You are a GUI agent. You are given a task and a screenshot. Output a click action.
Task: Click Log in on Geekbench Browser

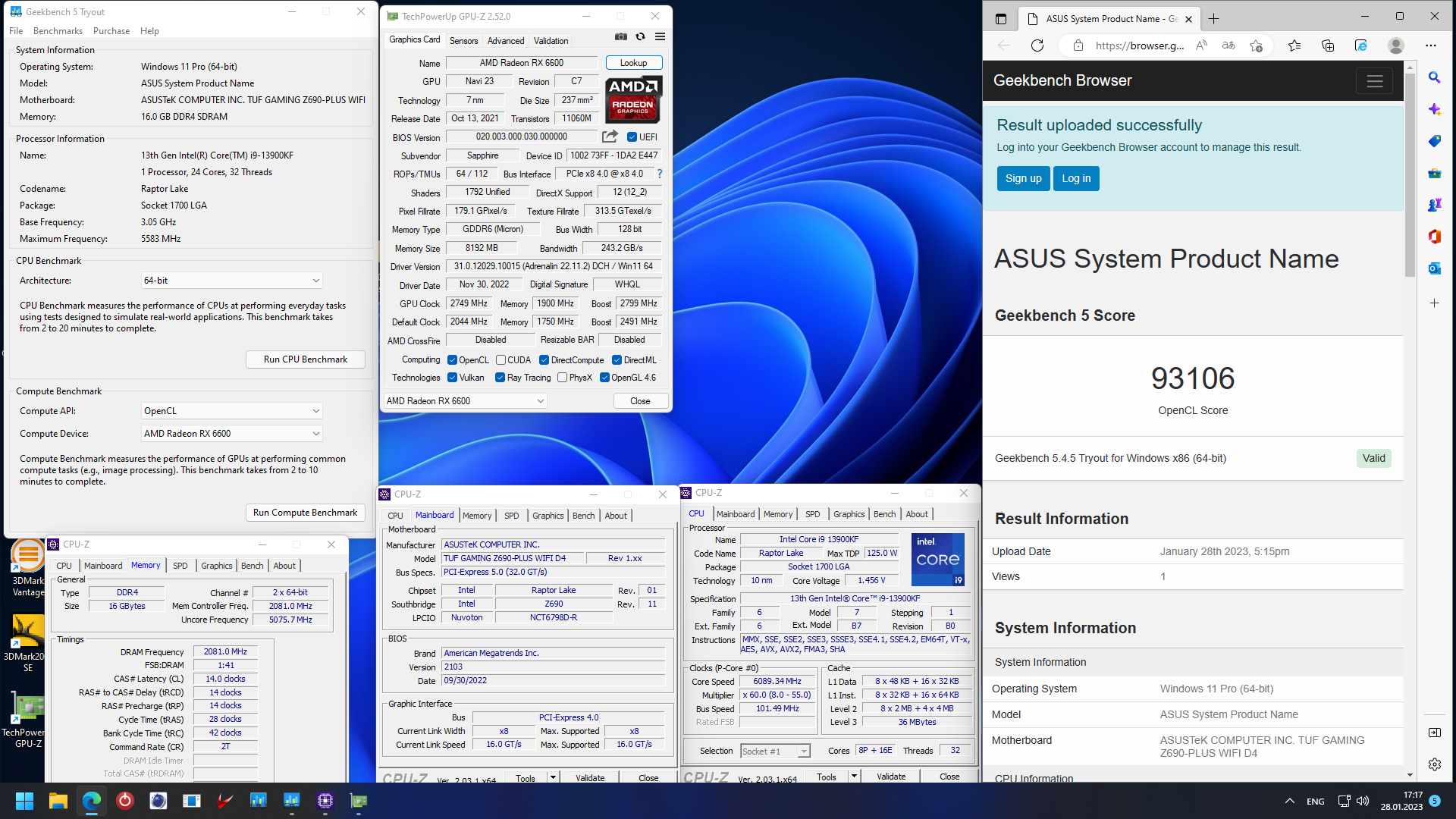pos(1076,178)
